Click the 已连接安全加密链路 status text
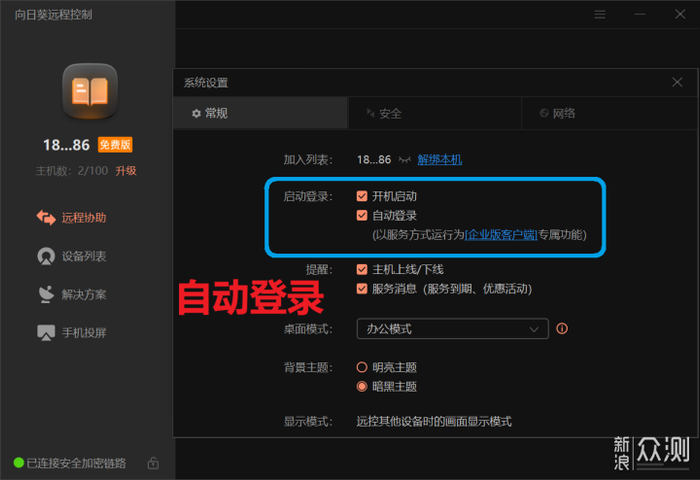700x480 pixels. coord(76,463)
